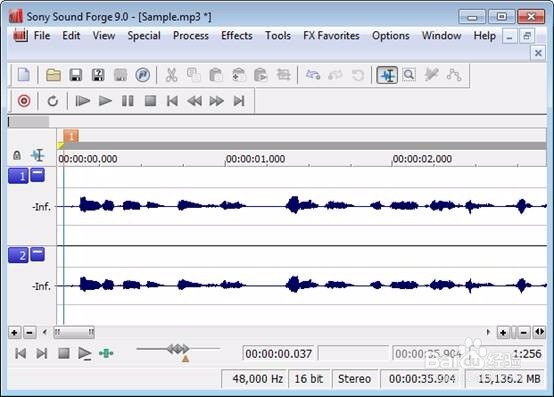Collapse channel 2 with its minimize button
This screenshot has width=554, height=397.
(37, 254)
